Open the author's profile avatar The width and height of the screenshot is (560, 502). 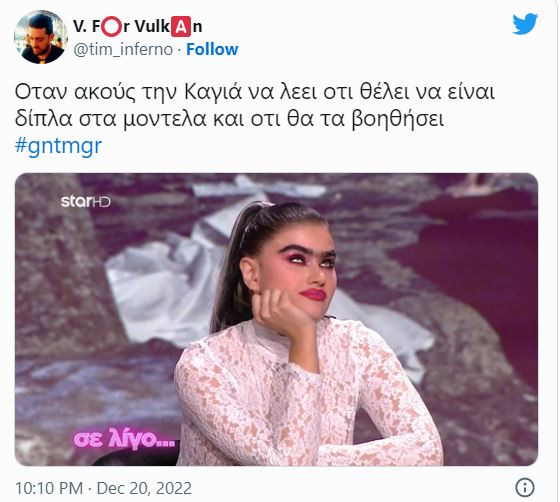(41, 37)
